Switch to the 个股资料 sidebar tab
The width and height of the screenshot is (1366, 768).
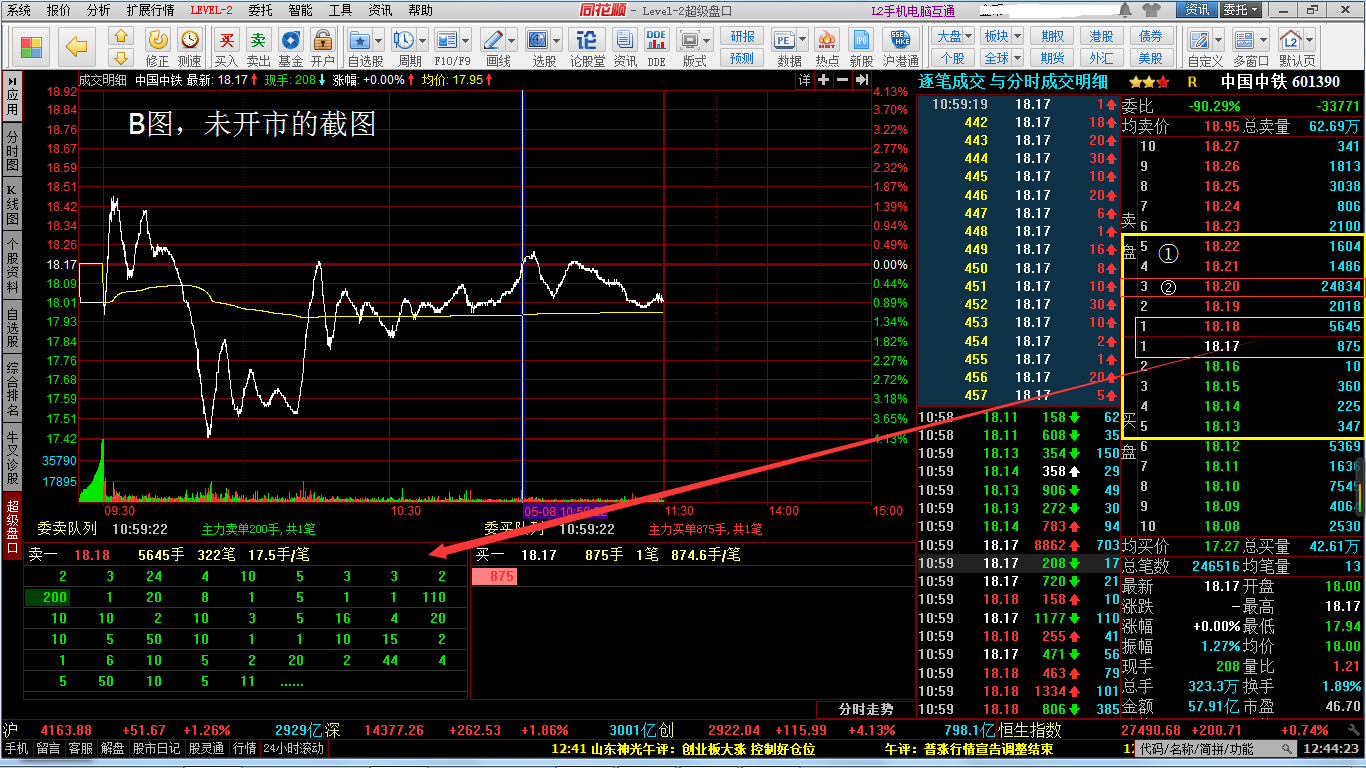tap(12, 265)
